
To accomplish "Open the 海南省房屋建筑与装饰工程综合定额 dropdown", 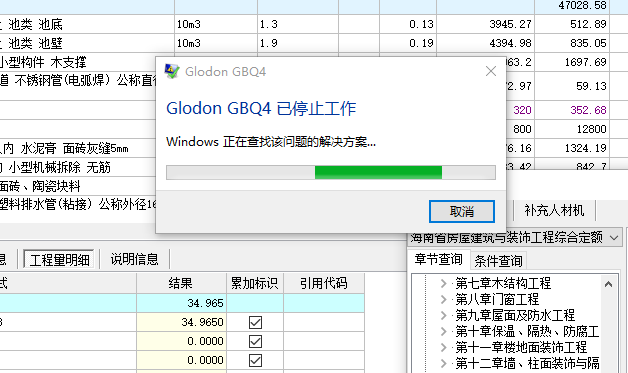I will coord(614,238).
